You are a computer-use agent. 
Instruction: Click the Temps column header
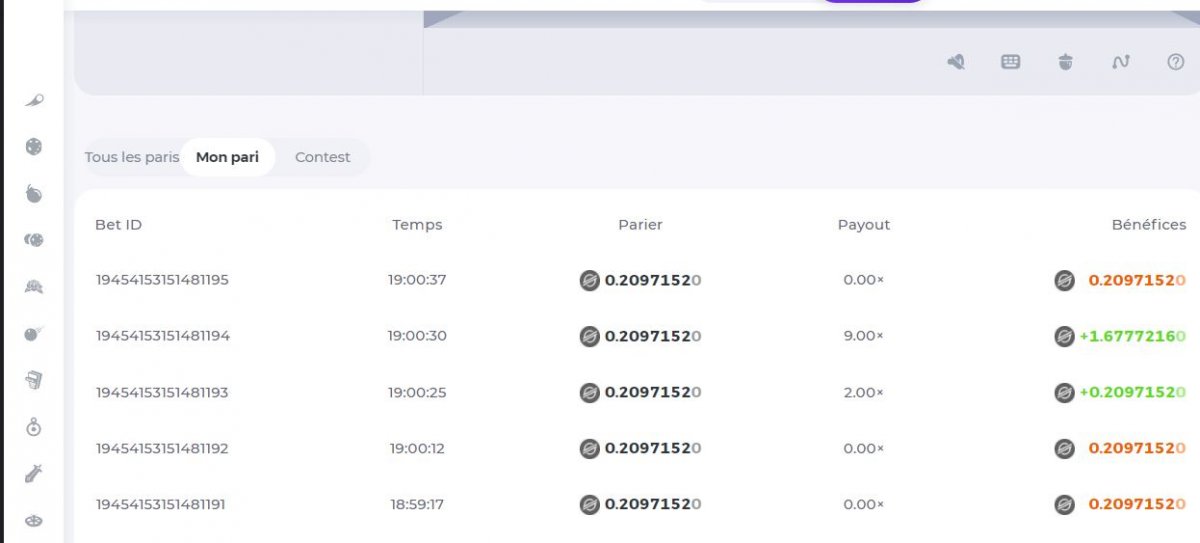pos(417,225)
